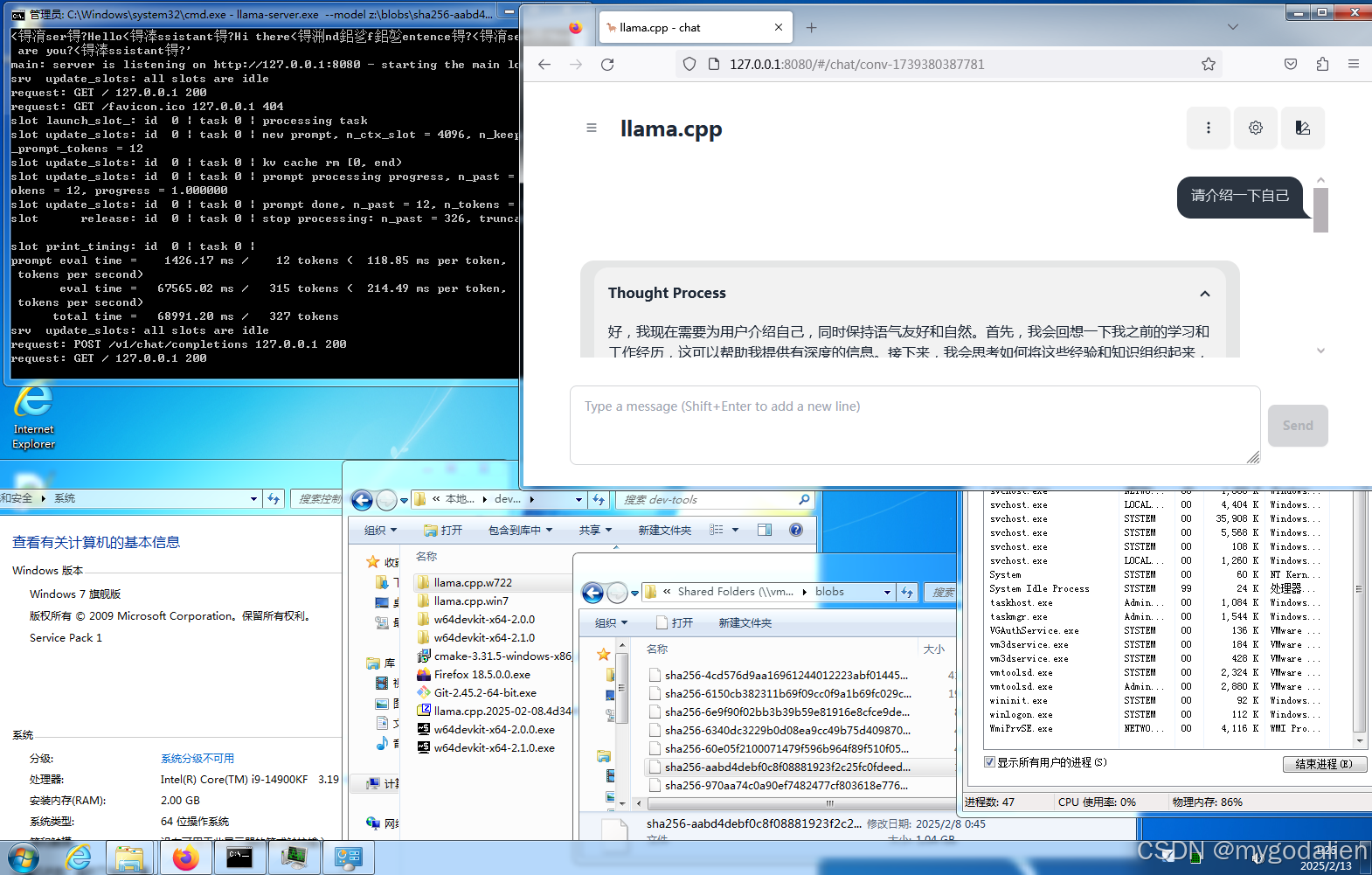Open 组织 menu in dev-tools Explorer window
The width and height of the screenshot is (1372, 875).
[x=380, y=530]
